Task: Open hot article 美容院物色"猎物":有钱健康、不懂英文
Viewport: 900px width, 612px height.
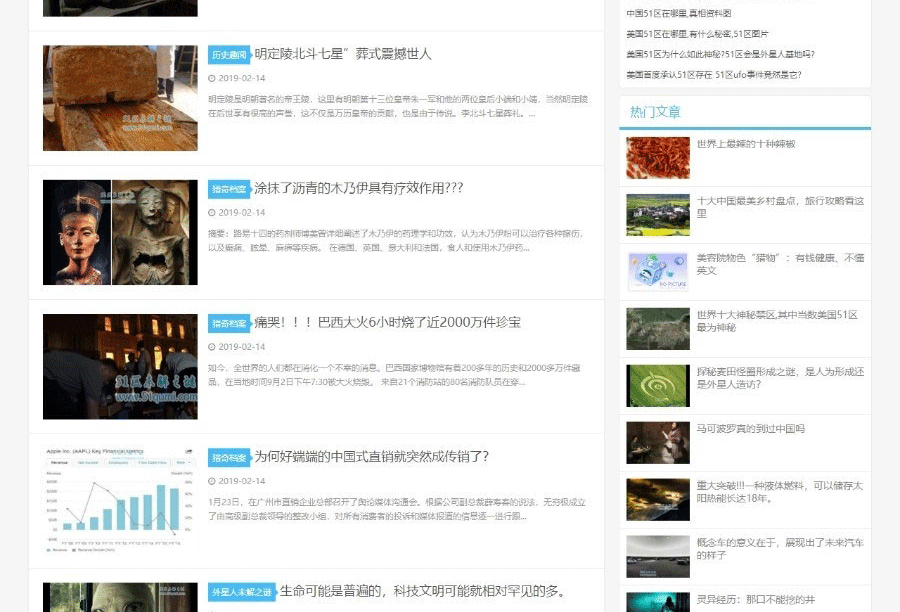Action: [780, 264]
